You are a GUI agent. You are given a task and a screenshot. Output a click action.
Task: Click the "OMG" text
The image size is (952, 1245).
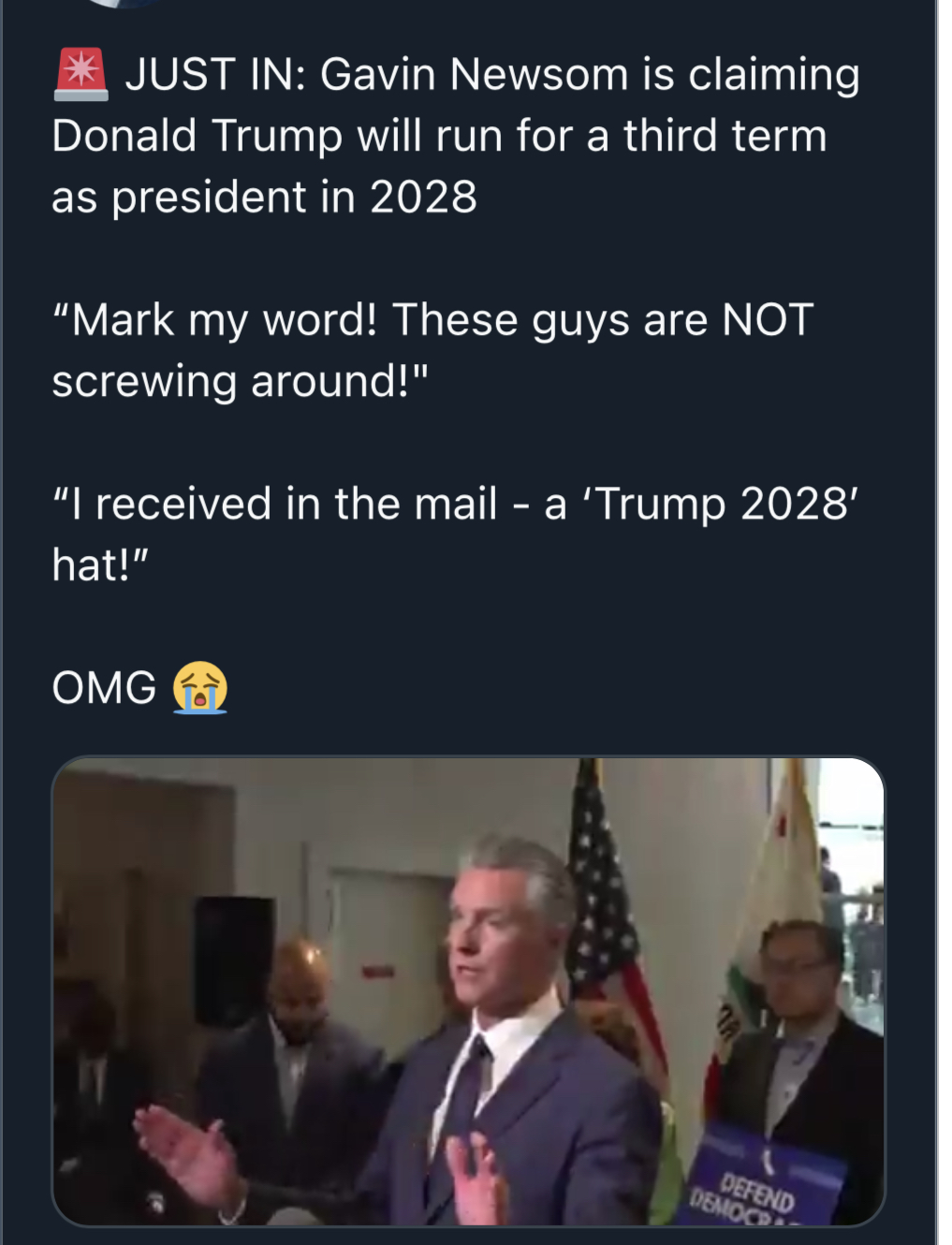point(104,688)
